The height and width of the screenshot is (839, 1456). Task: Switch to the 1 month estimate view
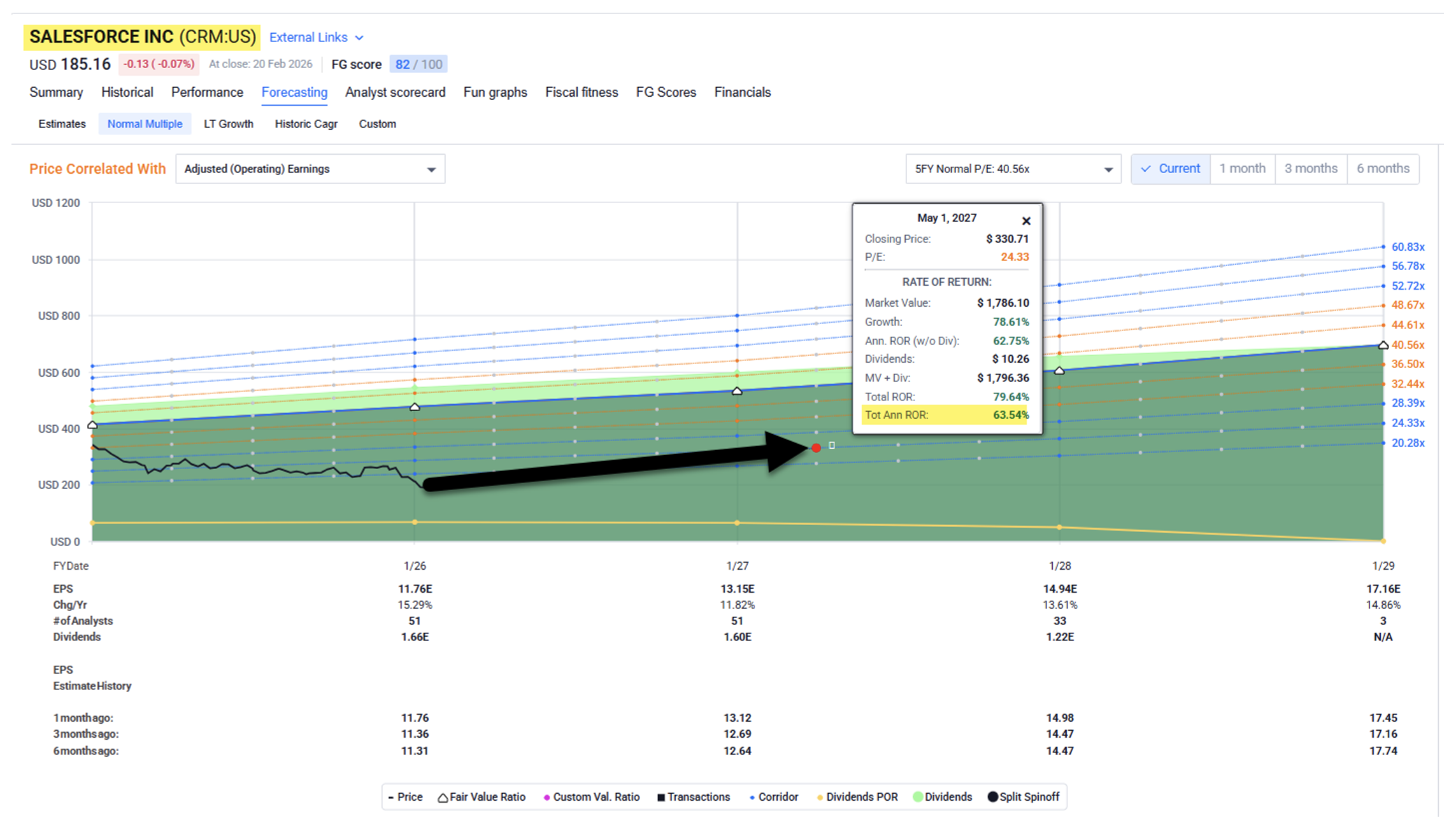click(x=1242, y=169)
